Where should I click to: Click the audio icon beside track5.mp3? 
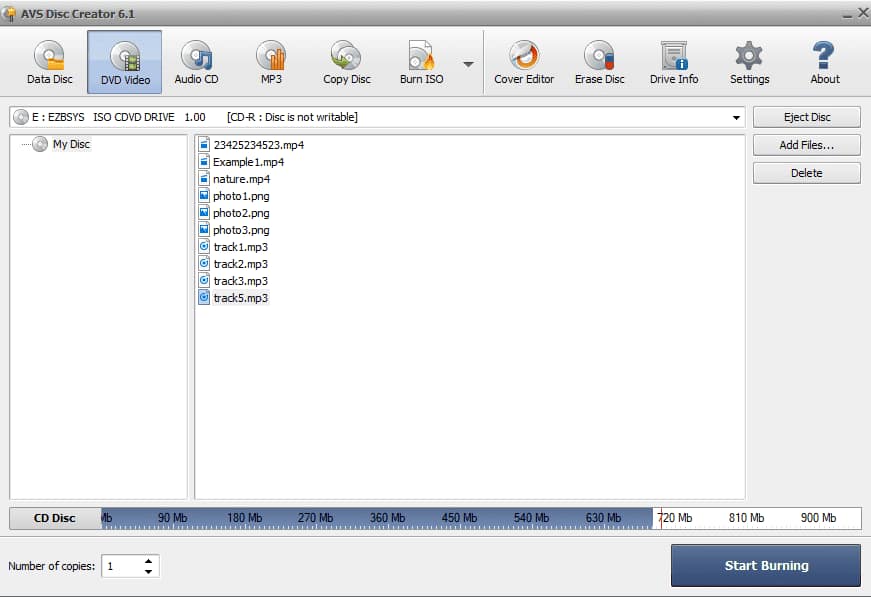pos(204,298)
